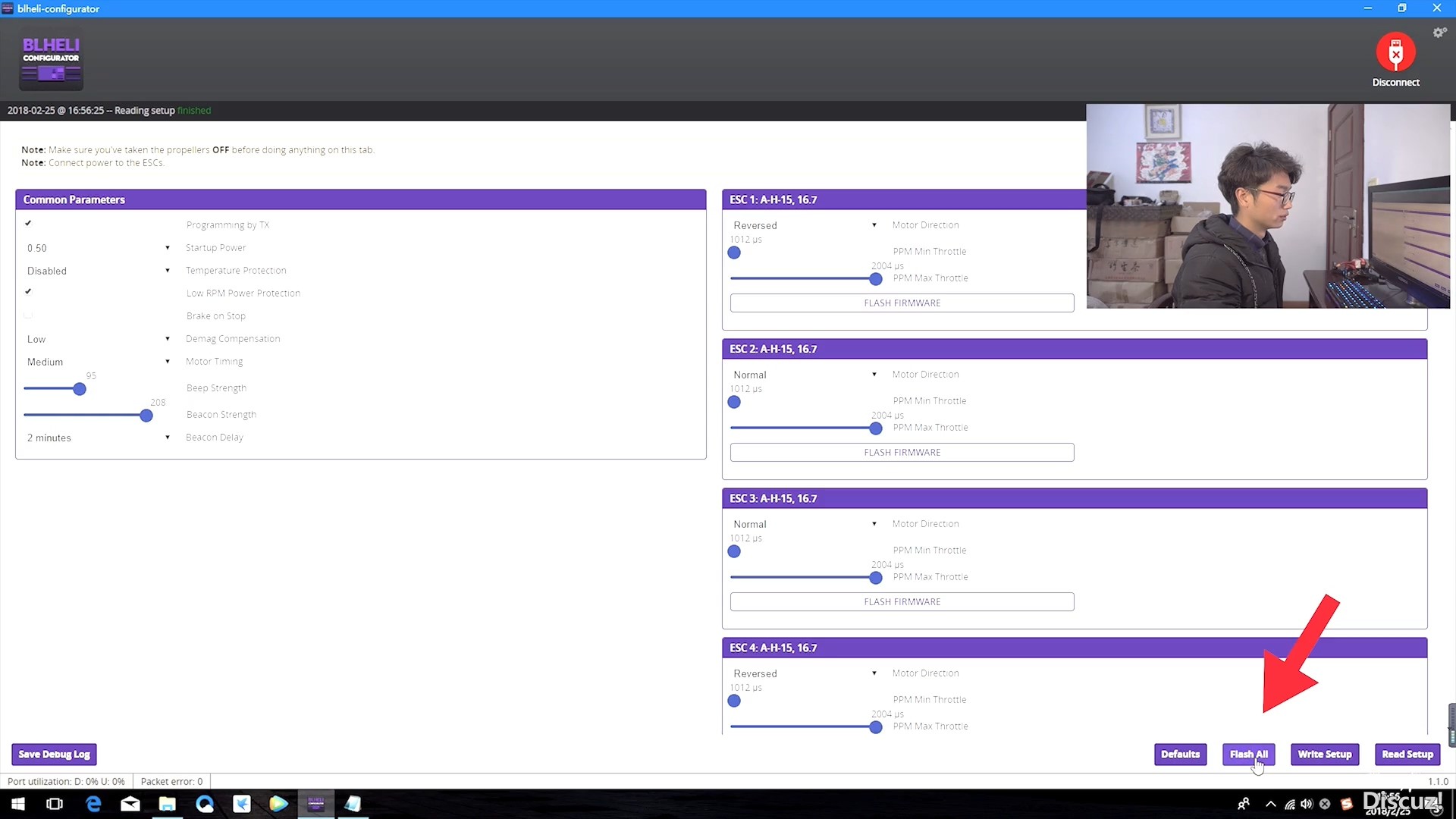This screenshot has height=819, width=1456.
Task: Launch Microsoft Edge from the taskbar
Action: pos(93,804)
